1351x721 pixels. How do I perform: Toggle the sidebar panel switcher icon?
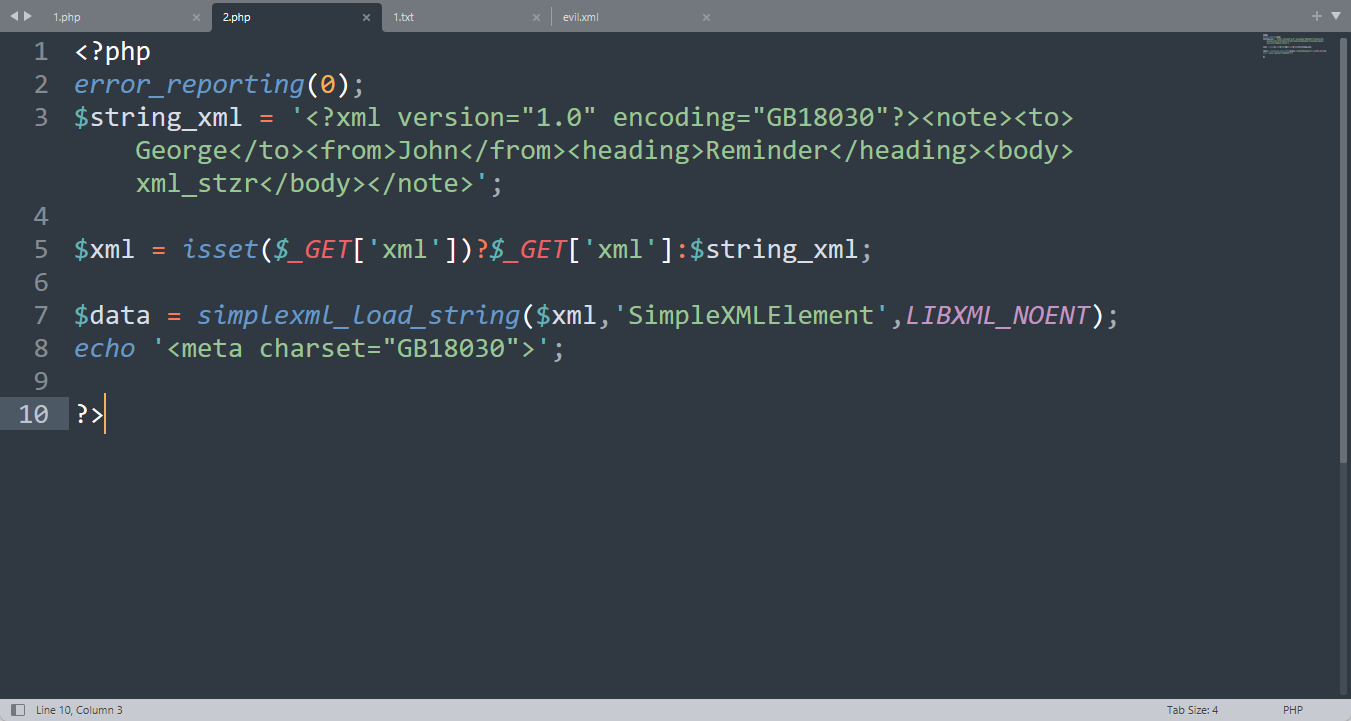18,710
